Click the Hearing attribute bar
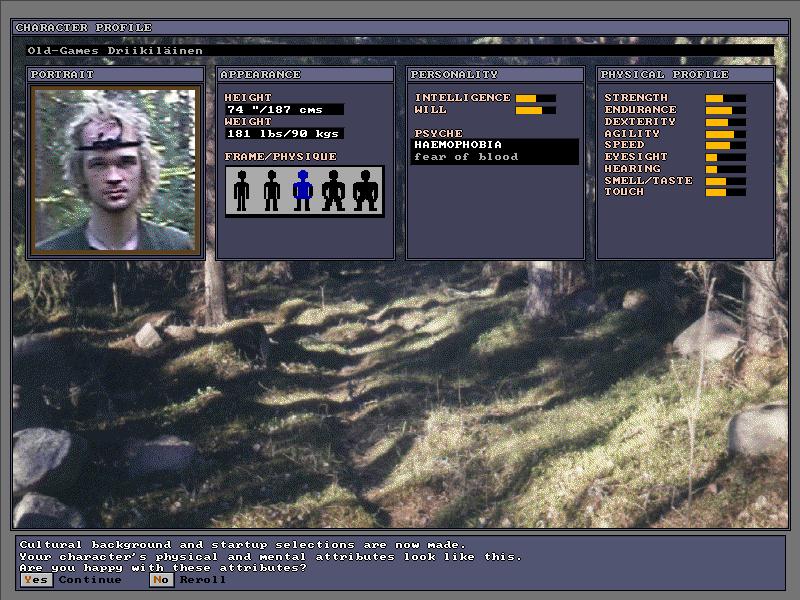The height and width of the screenshot is (600, 800). pos(726,169)
